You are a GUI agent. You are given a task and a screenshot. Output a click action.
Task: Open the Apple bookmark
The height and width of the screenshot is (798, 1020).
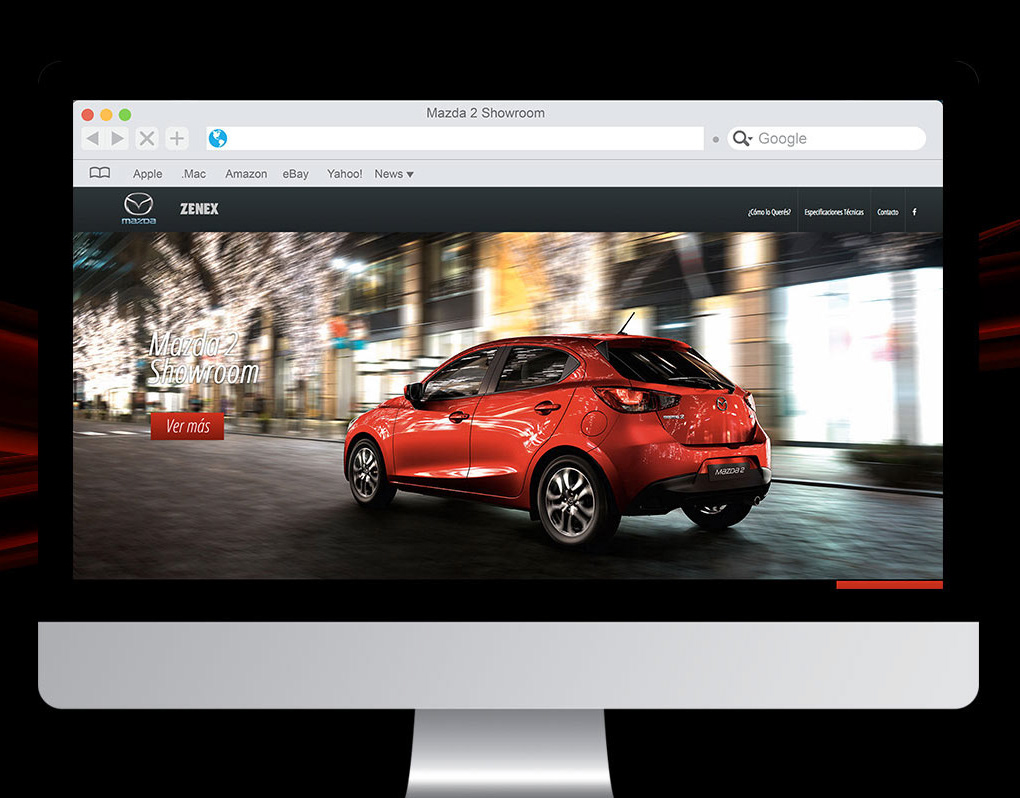148,174
